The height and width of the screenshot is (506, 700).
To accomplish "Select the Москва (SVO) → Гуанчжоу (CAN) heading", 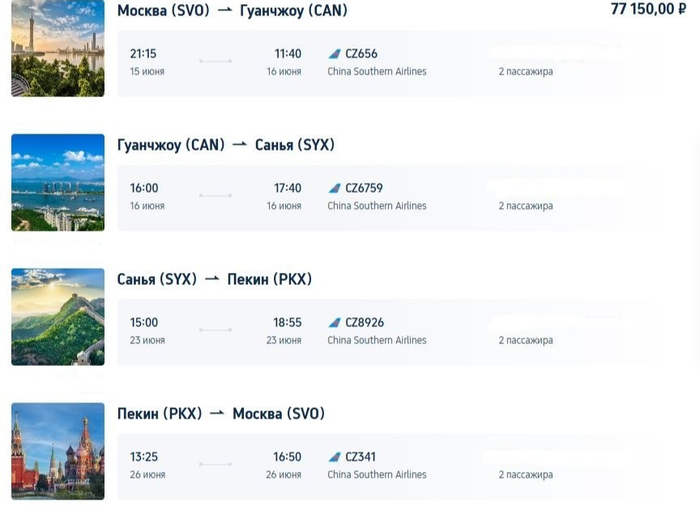I will (x=232, y=11).
